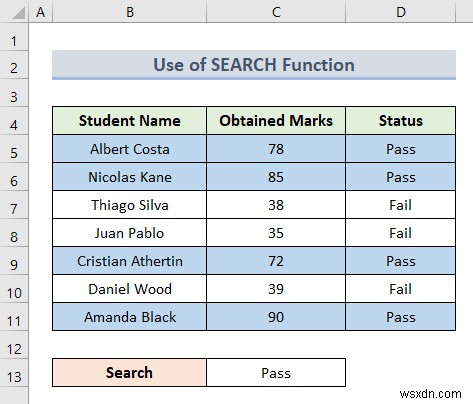Select Amanda Black's marks cell 90
This screenshot has height=404, width=473.
[276, 317]
